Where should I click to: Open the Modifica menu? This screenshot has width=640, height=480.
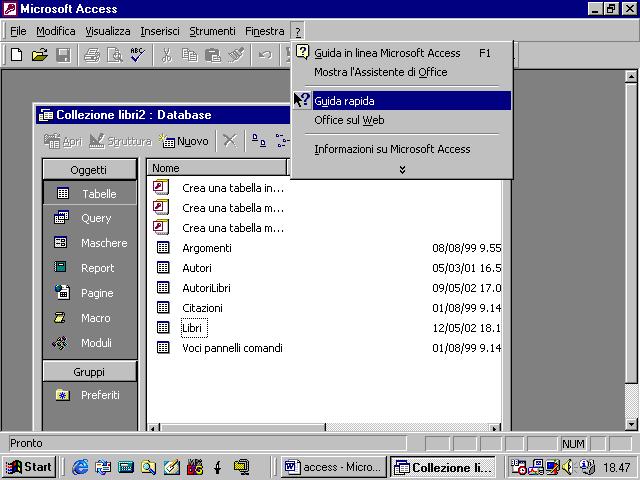tap(56, 31)
